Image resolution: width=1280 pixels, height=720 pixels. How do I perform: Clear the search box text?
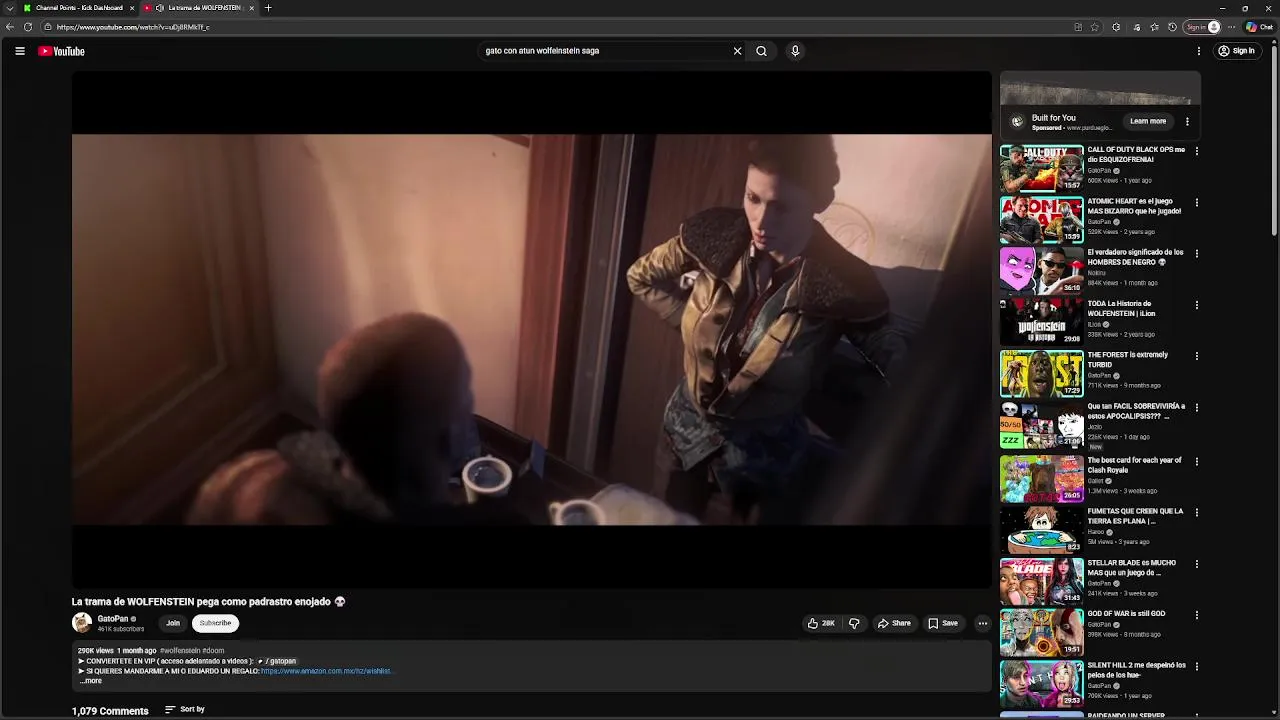(x=737, y=51)
